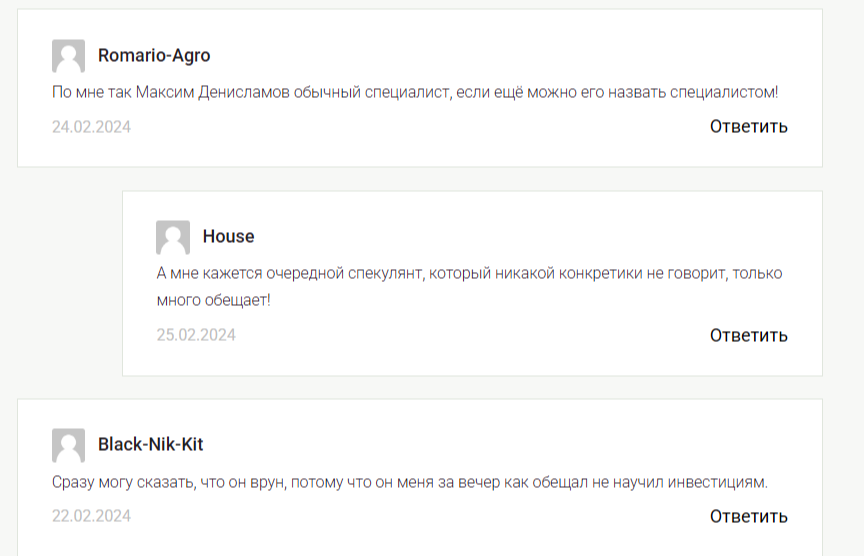Open the Romario-Agro username
The image size is (864, 556).
pyautogui.click(x=154, y=56)
